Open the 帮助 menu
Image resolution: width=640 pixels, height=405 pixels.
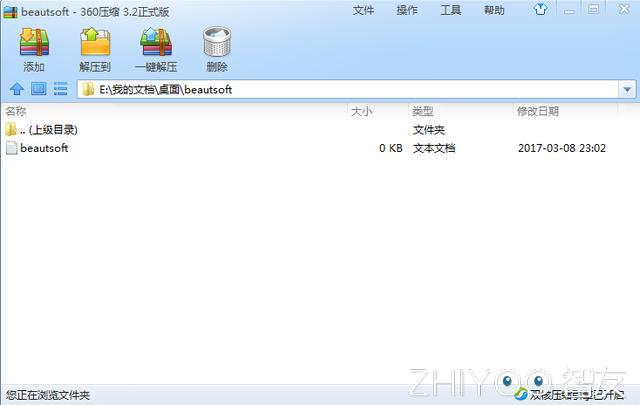pos(494,10)
